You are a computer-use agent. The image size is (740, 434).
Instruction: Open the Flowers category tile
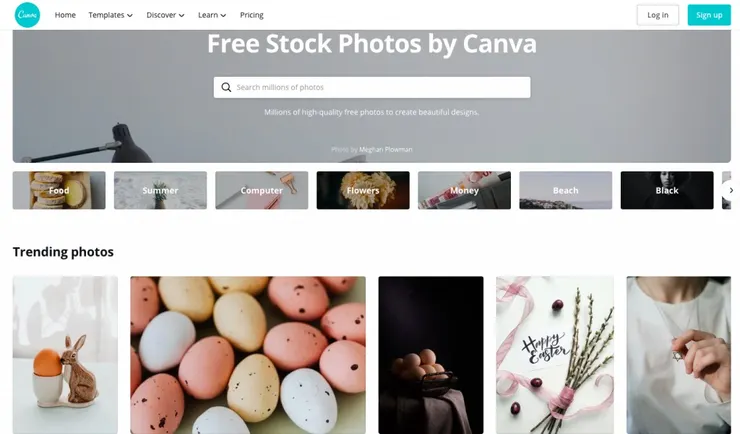363,190
